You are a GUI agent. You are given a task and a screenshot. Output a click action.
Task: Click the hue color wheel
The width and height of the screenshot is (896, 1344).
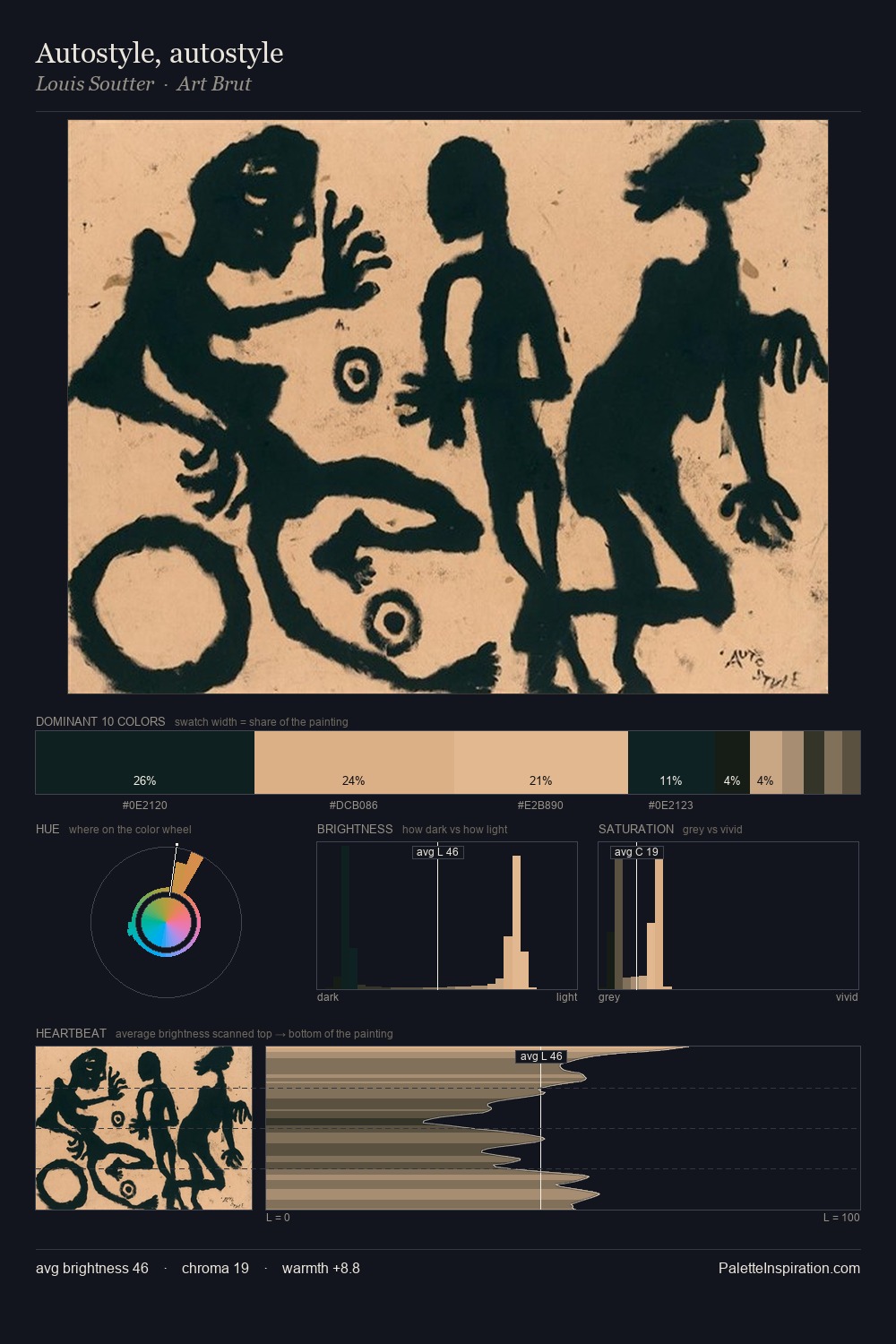(166, 922)
